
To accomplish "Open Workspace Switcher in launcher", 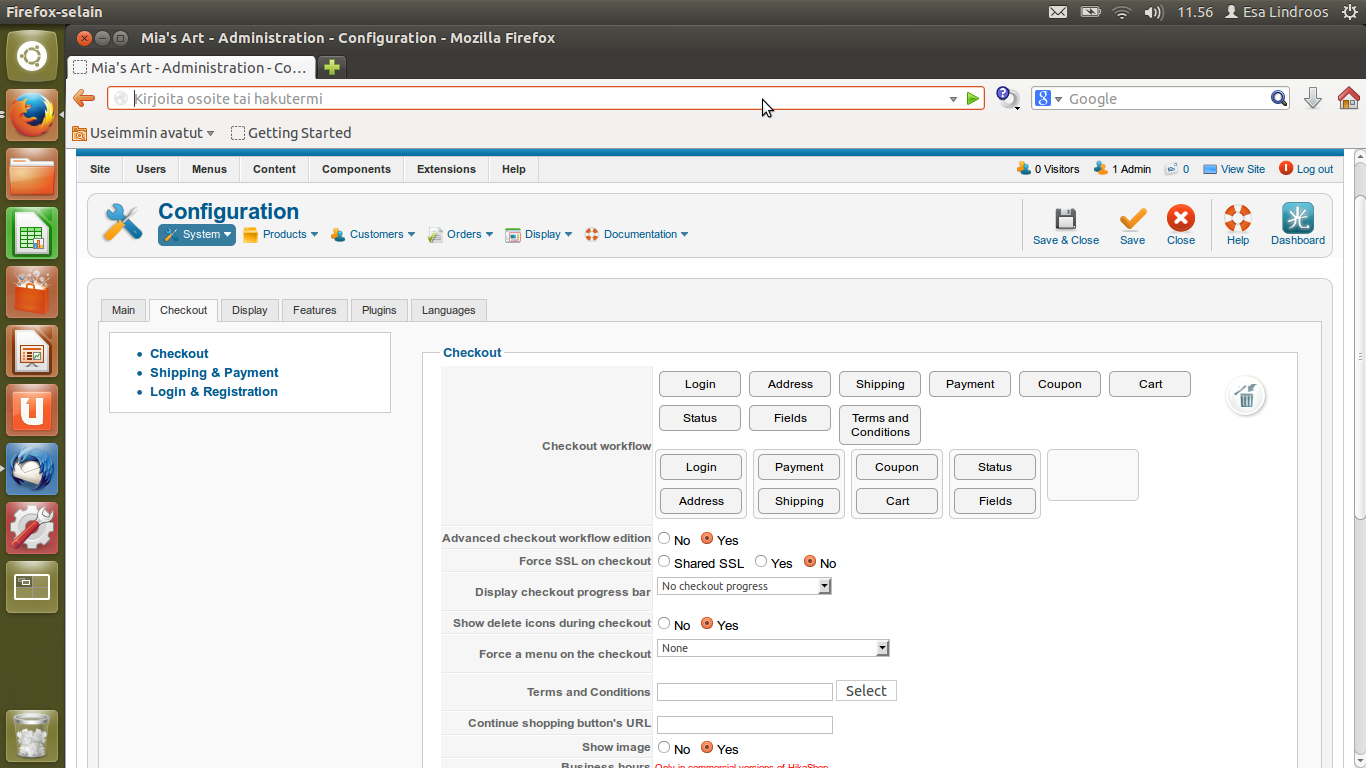I will (x=32, y=587).
